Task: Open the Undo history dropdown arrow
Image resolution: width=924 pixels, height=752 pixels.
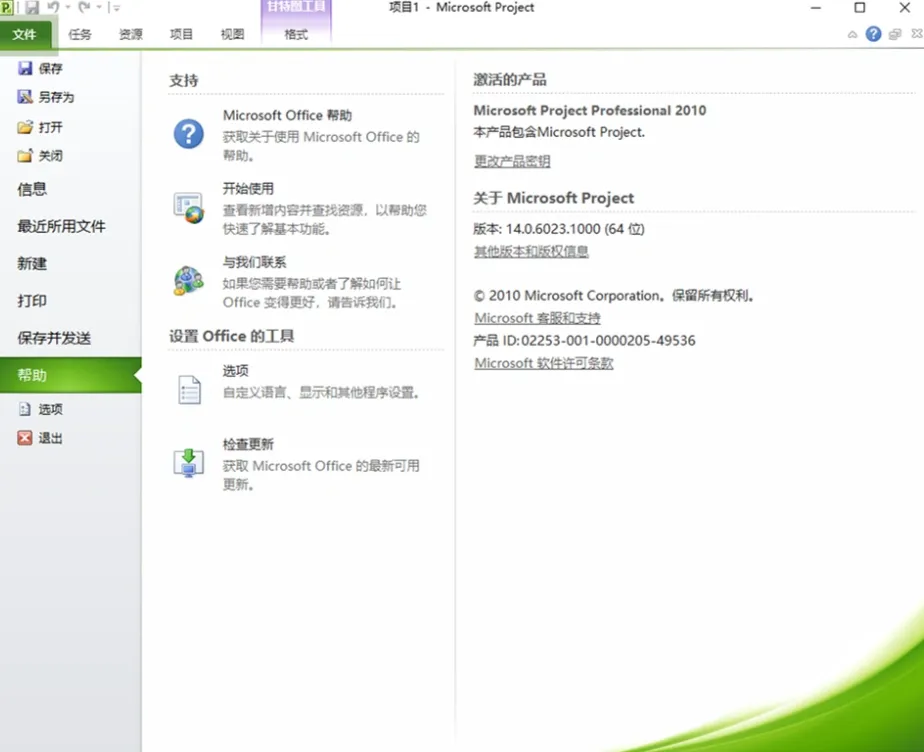Action: 68,8
